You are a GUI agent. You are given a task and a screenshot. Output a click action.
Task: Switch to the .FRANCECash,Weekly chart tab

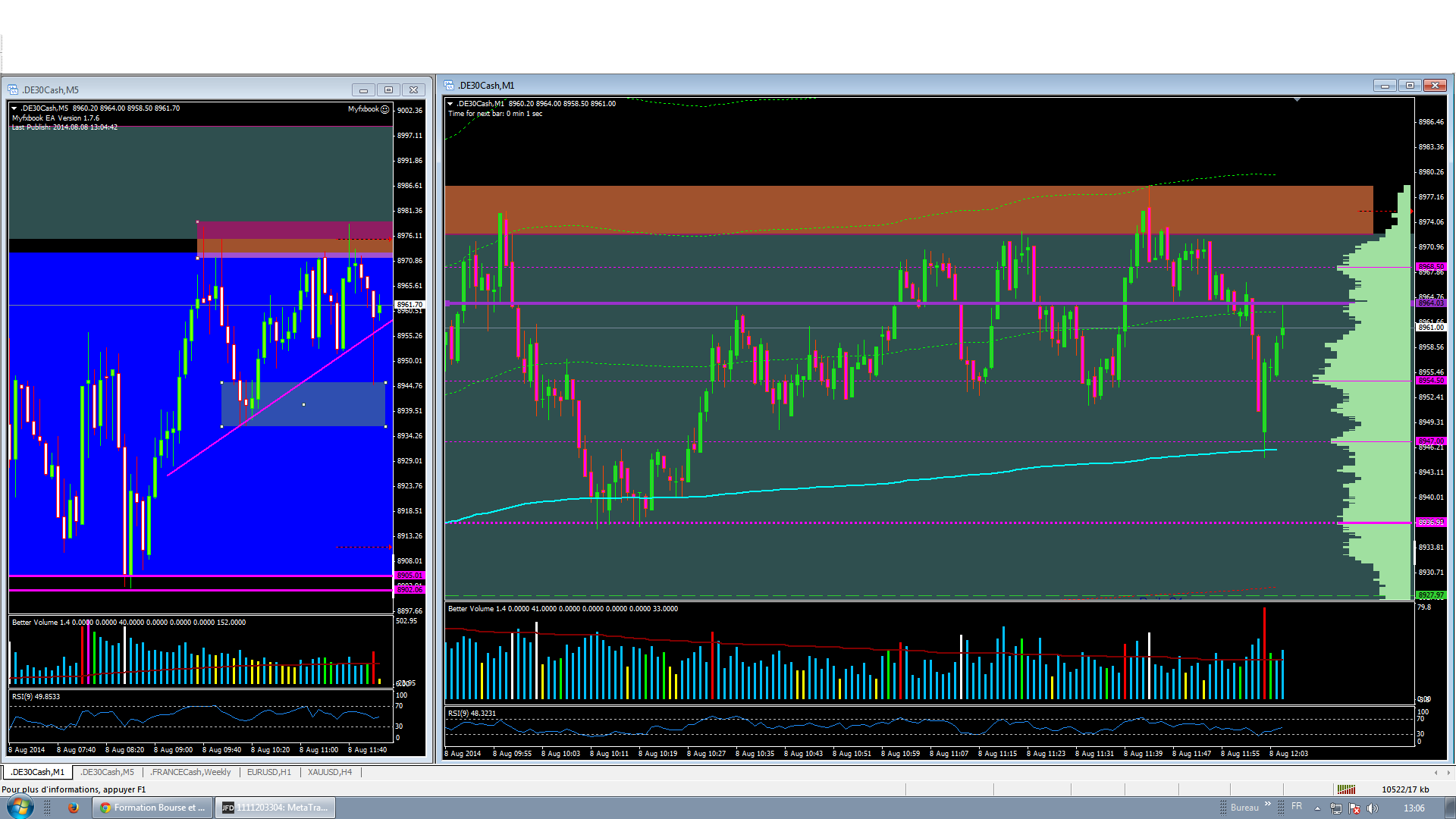pyautogui.click(x=190, y=772)
